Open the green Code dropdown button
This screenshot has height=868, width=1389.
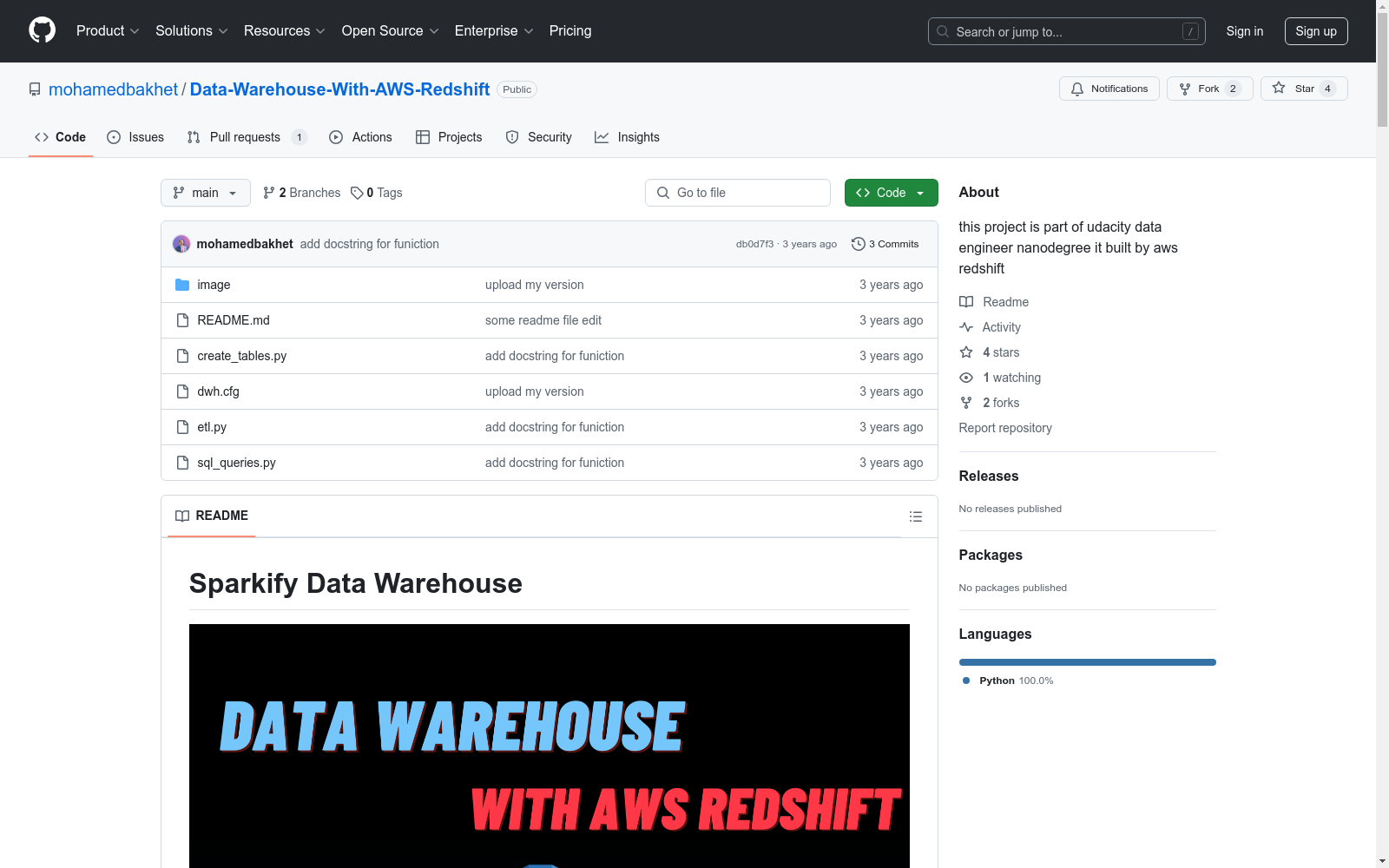(892, 193)
